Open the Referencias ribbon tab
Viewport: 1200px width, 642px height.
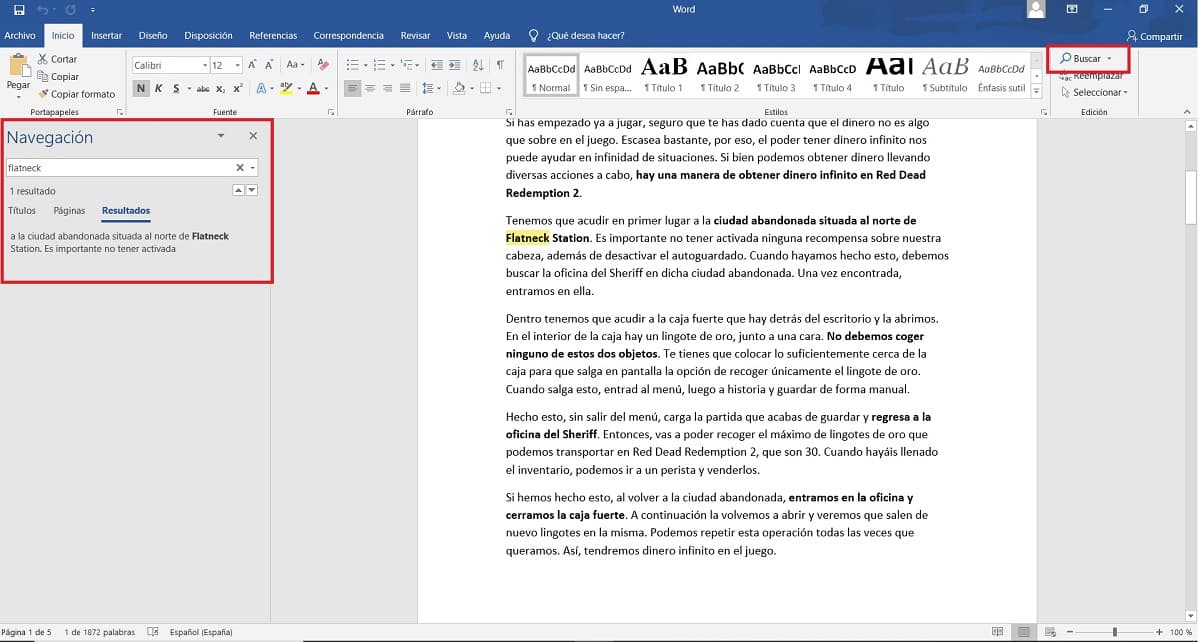click(273, 36)
